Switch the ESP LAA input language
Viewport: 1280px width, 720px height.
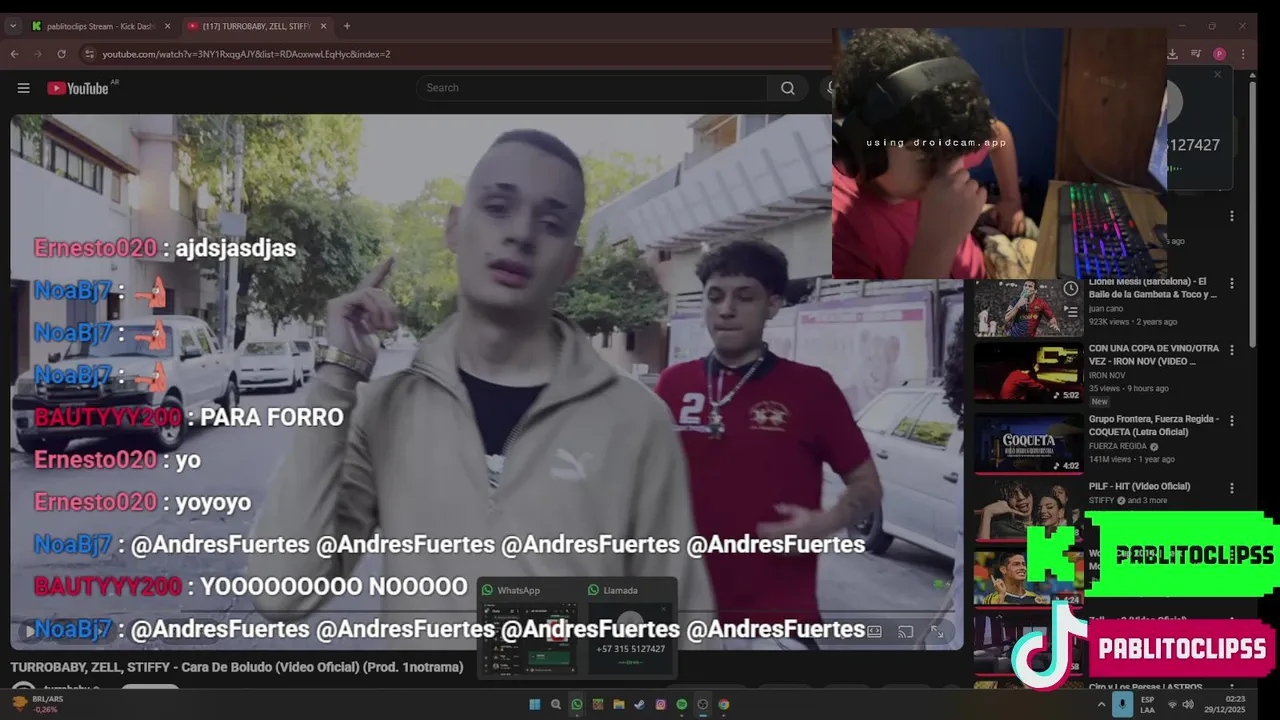[x=1147, y=704]
